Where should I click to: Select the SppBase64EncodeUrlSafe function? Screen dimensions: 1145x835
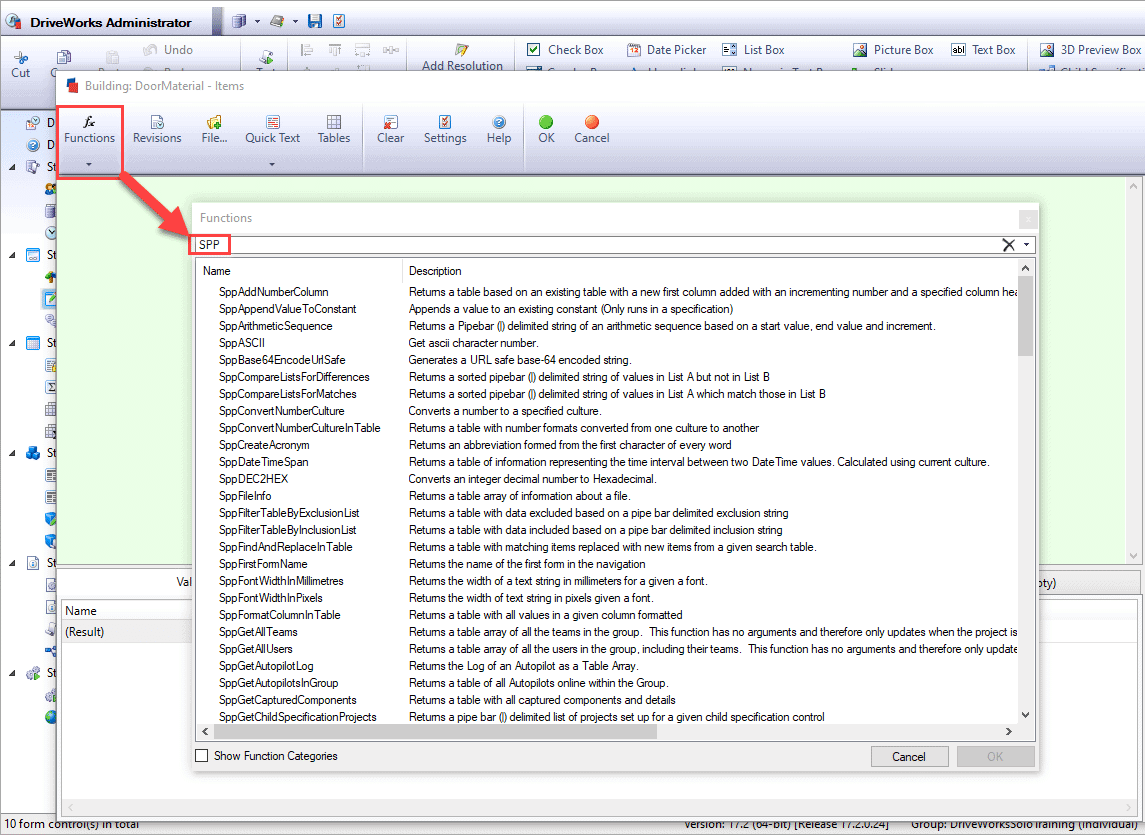(282, 359)
